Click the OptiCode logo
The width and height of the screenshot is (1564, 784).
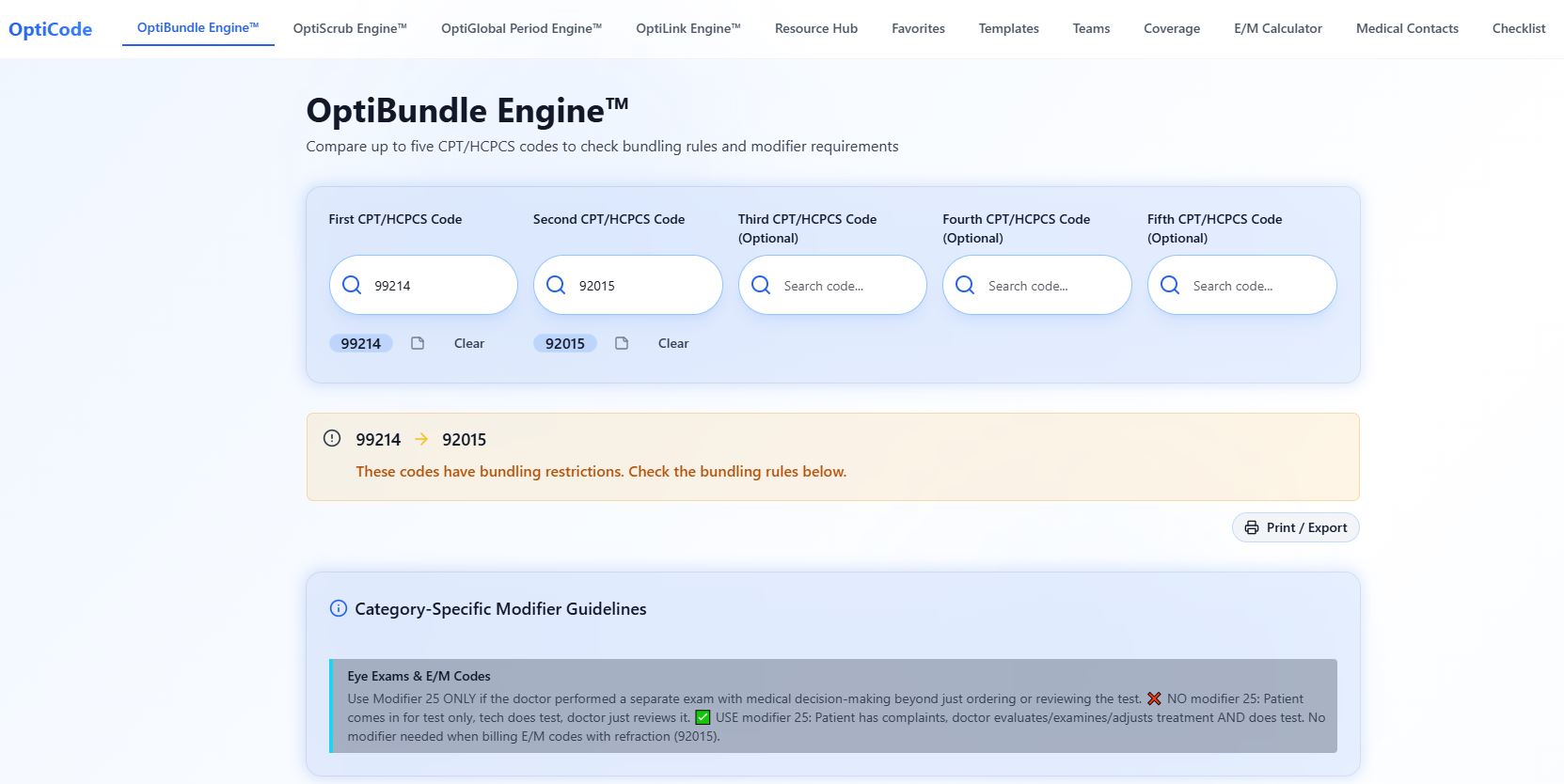[50, 29]
